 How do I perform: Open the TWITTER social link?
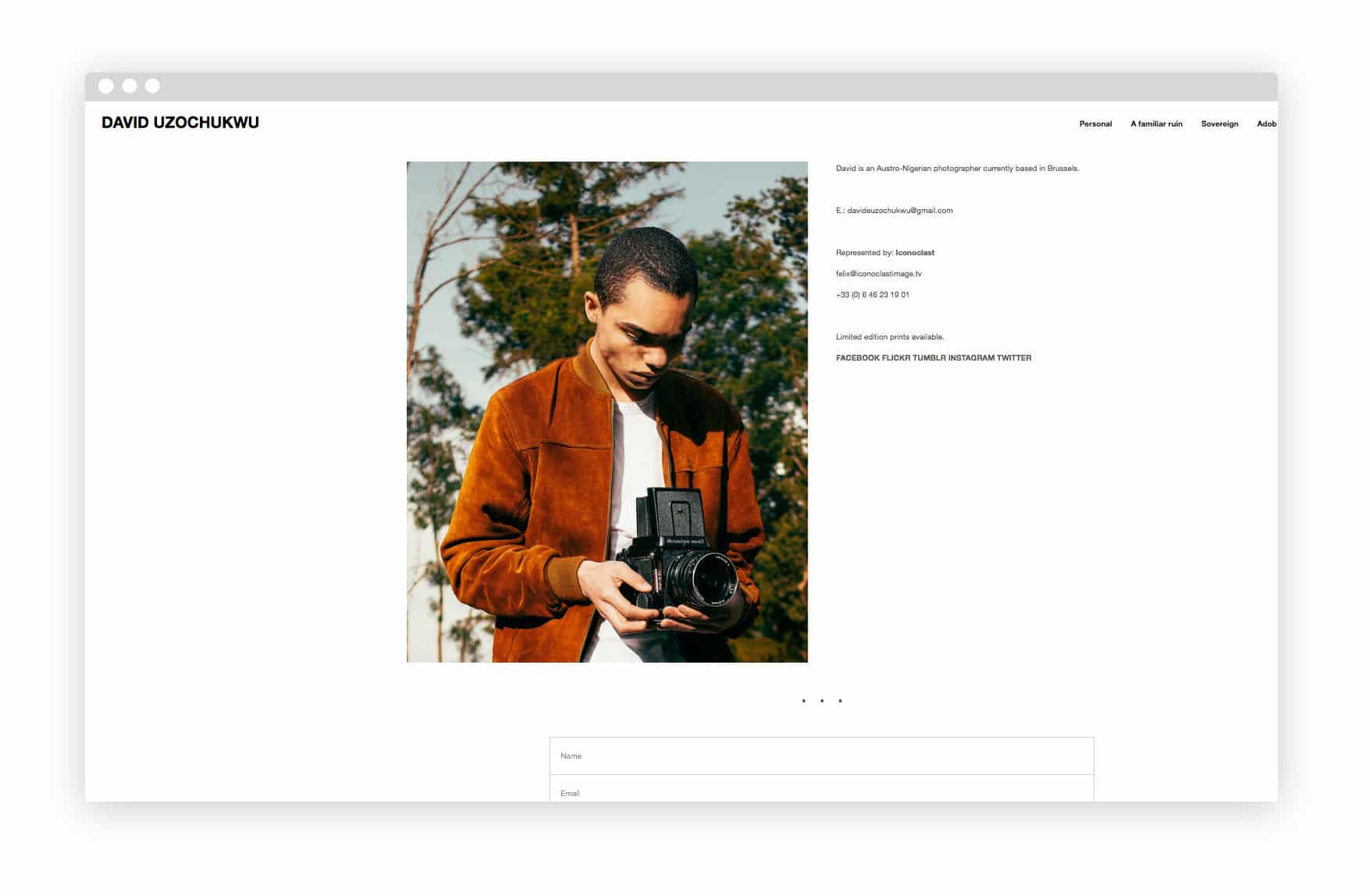click(x=1014, y=358)
